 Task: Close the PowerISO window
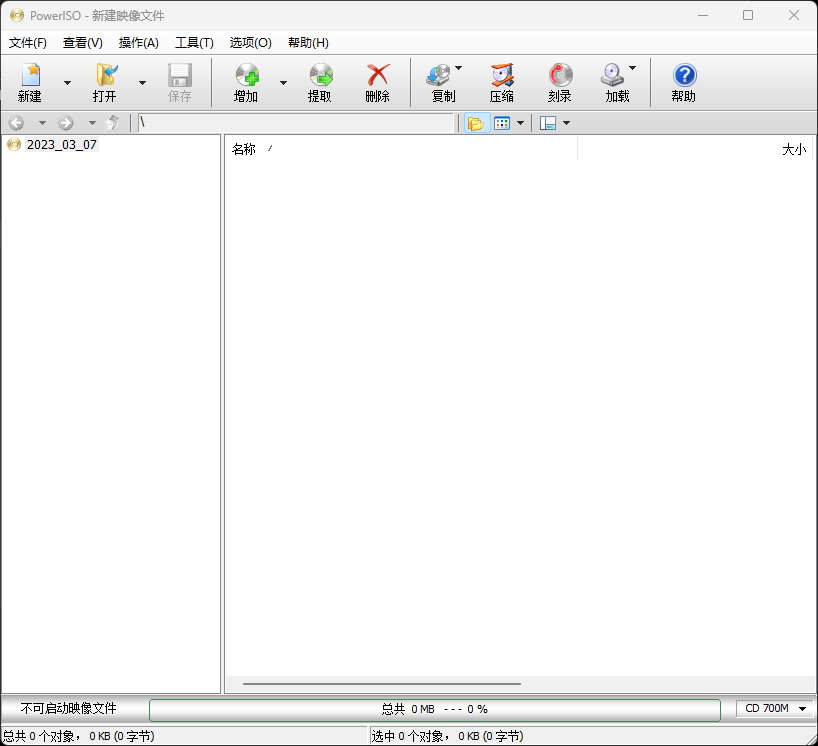click(794, 15)
